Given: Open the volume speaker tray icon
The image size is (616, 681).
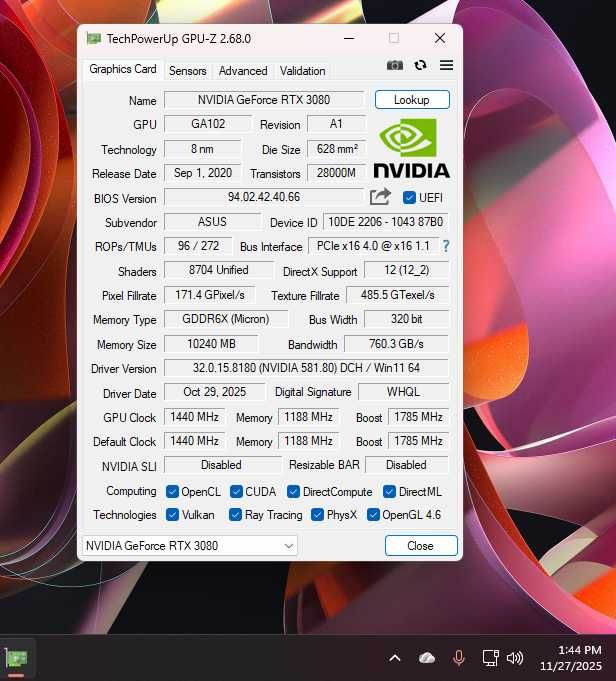Looking at the screenshot, I should pos(515,658).
